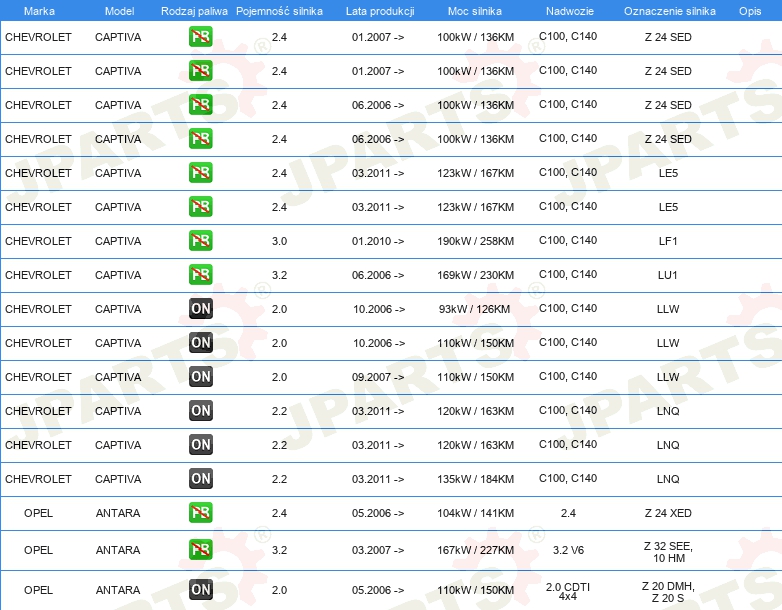Click the Moc silnika column header
Image resolution: width=782 pixels, height=610 pixels.
click(x=475, y=11)
